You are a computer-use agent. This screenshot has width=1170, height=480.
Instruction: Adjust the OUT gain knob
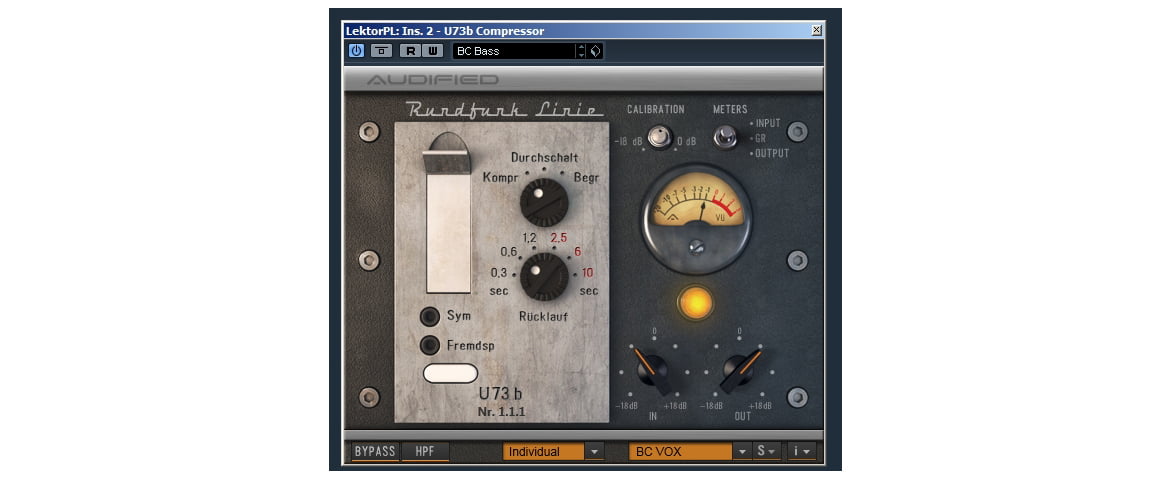740,370
